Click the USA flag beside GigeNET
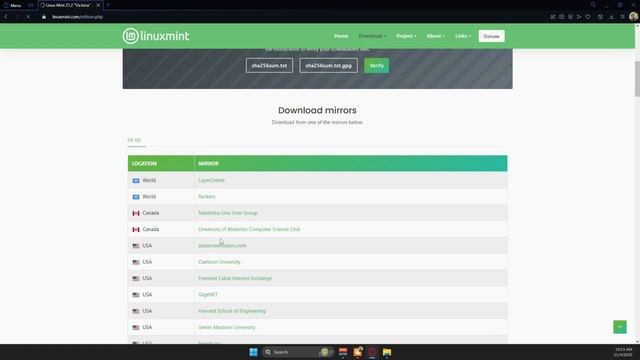This screenshot has width=640, height=360. pyautogui.click(x=136, y=295)
